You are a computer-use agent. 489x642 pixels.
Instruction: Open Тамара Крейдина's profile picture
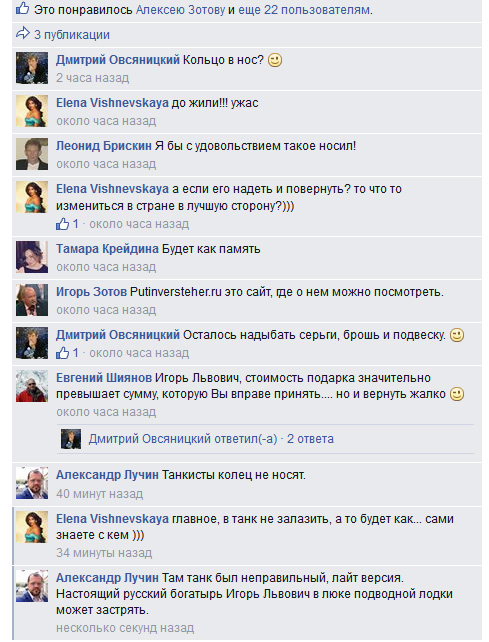(x=32, y=257)
